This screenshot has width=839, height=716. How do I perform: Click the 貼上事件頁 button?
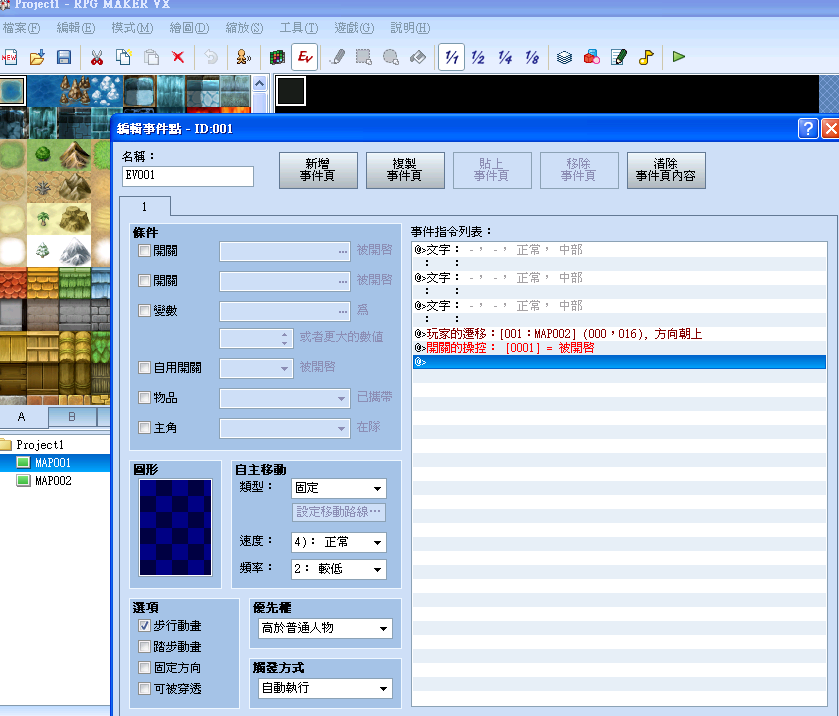492,170
